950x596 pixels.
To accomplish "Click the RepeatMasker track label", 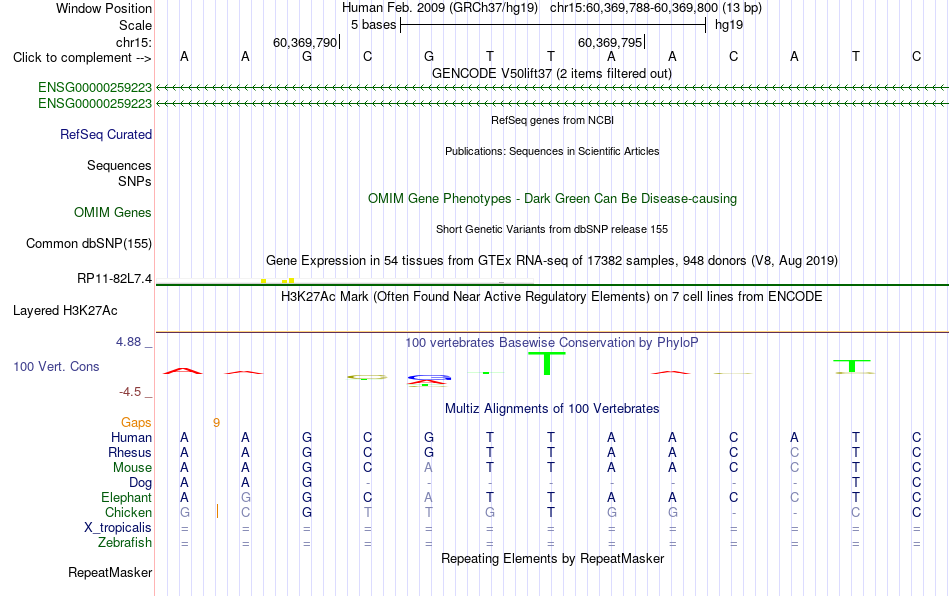I will (110, 572).
